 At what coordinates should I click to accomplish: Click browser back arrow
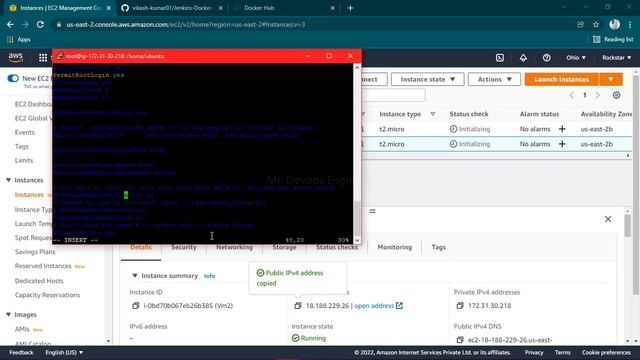(10, 24)
